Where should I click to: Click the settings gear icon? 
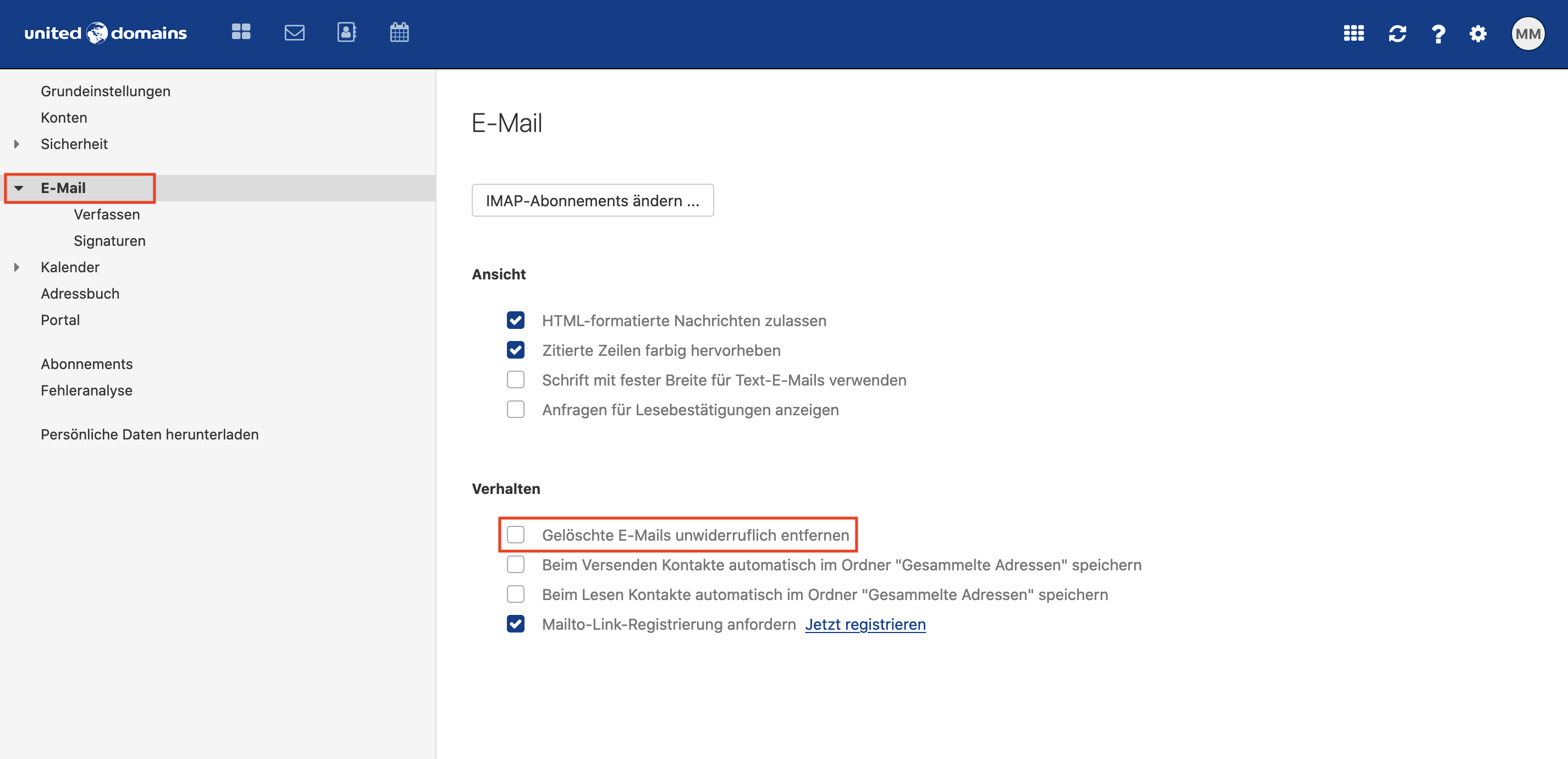click(x=1478, y=33)
